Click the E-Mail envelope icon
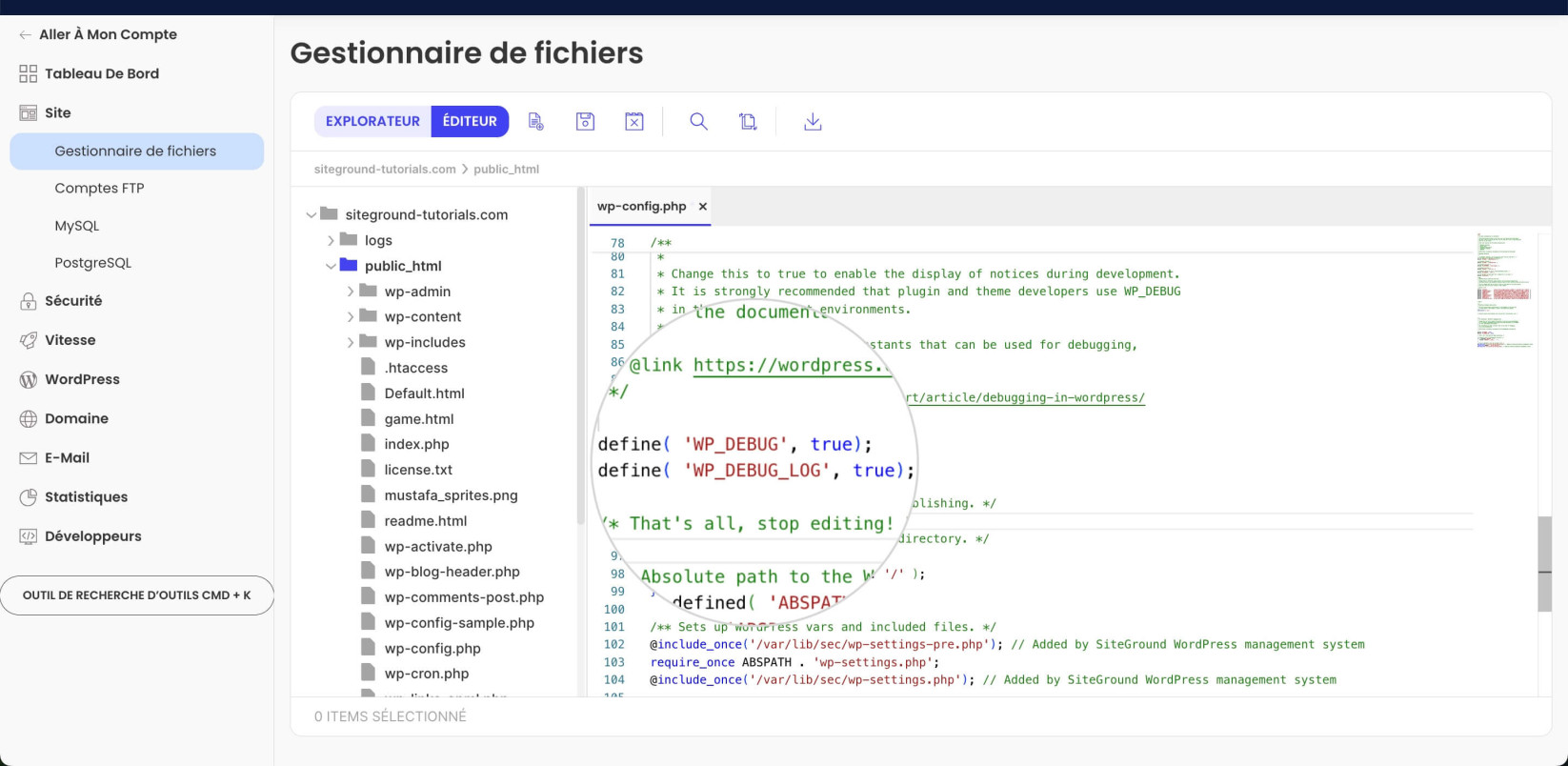The image size is (1568, 766). click(28, 458)
